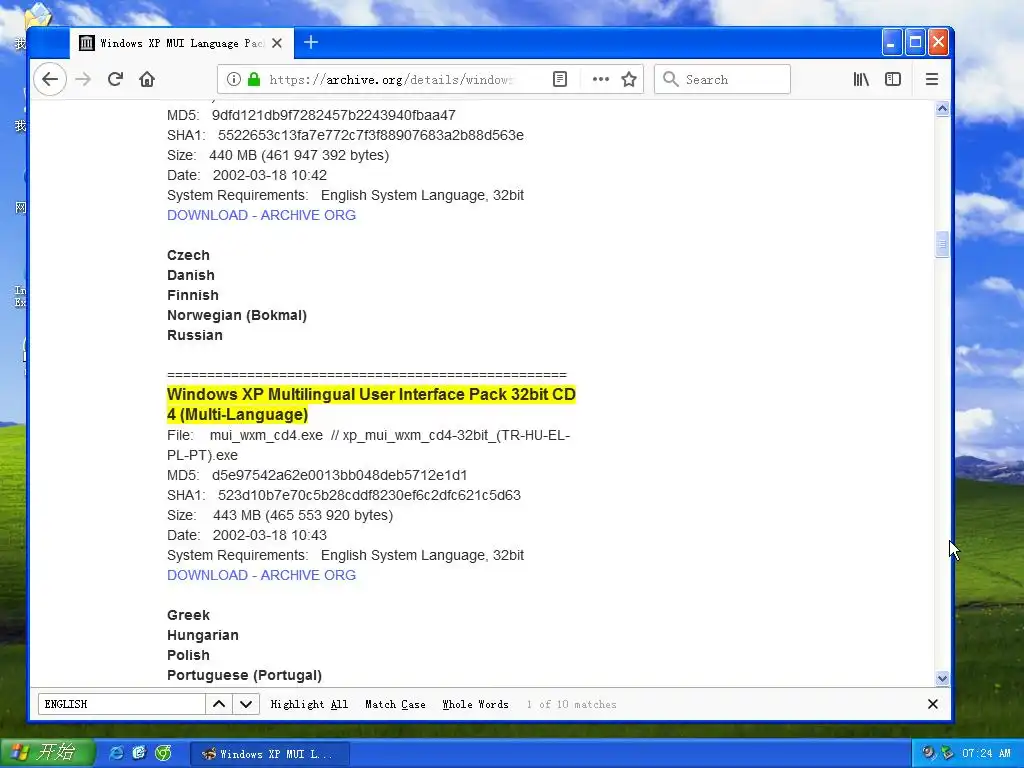1024x768 pixels.
Task: Click the green shield quick launch icon
Action: coord(163,754)
